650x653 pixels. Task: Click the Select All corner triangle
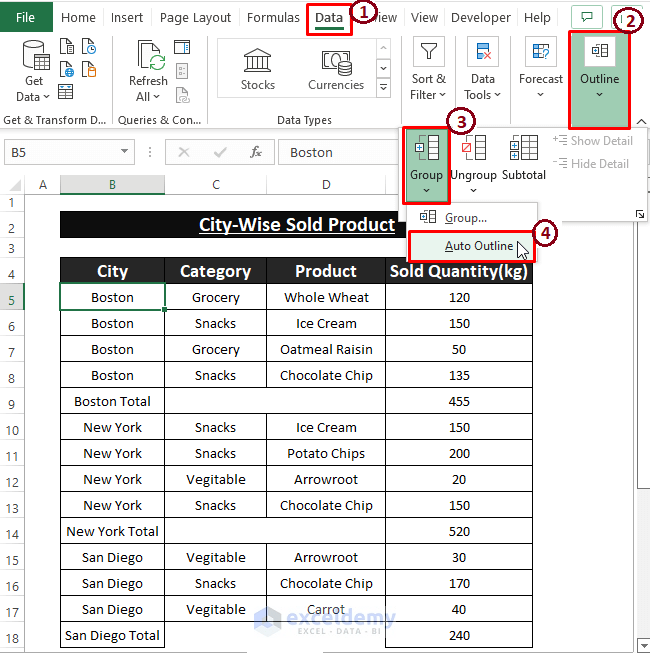(14, 184)
